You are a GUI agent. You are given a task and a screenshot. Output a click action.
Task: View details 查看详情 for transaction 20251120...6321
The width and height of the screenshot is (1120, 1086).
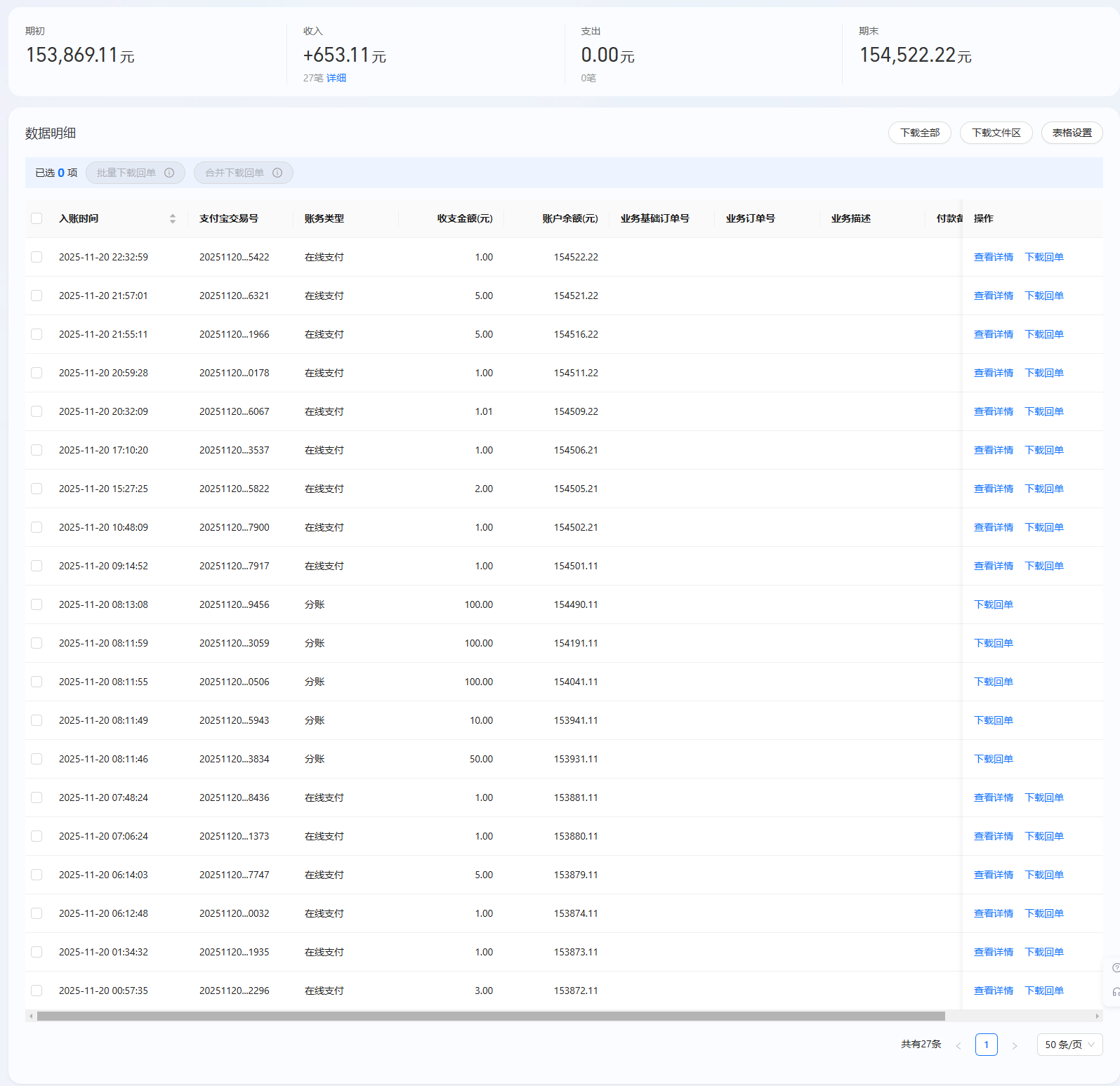pyautogui.click(x=993, y=296)
